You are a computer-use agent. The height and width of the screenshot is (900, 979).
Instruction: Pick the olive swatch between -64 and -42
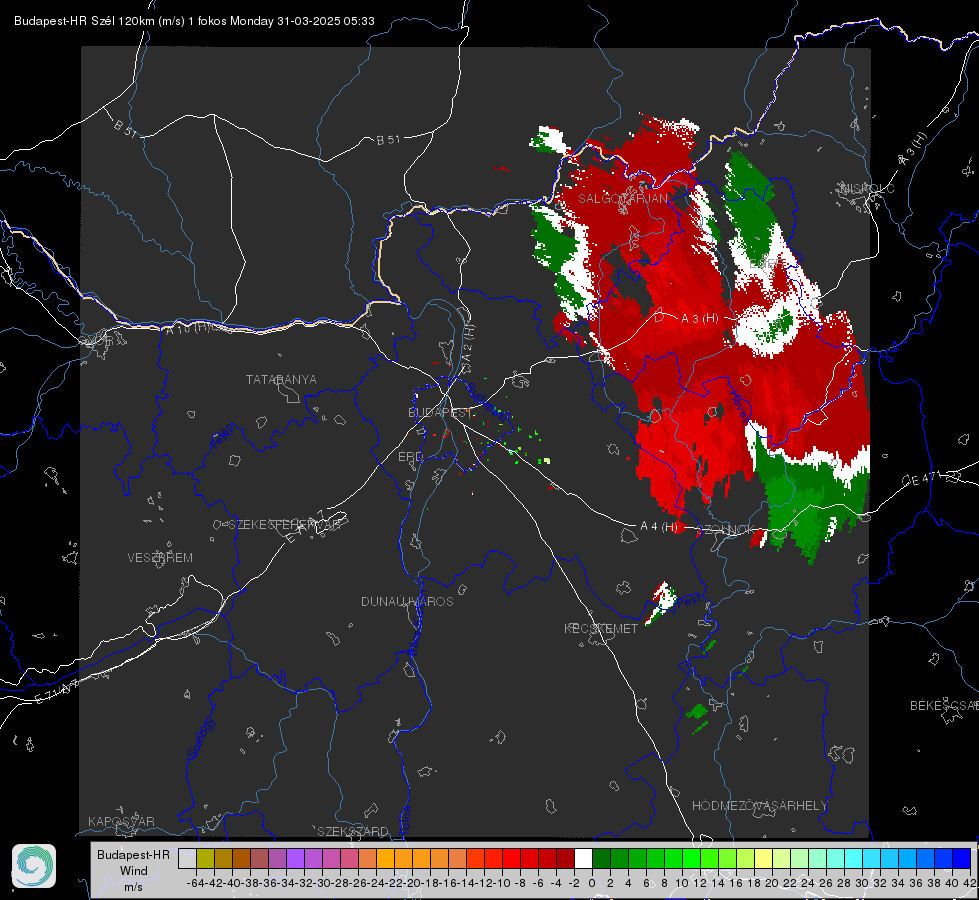click(x=205, y=858)
